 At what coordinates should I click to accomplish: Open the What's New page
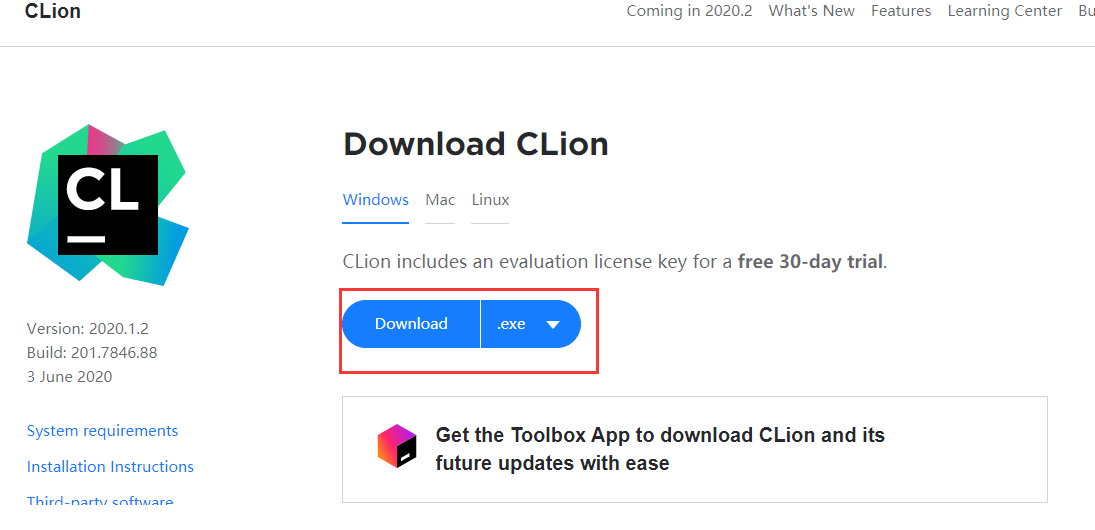pos(811,11)
